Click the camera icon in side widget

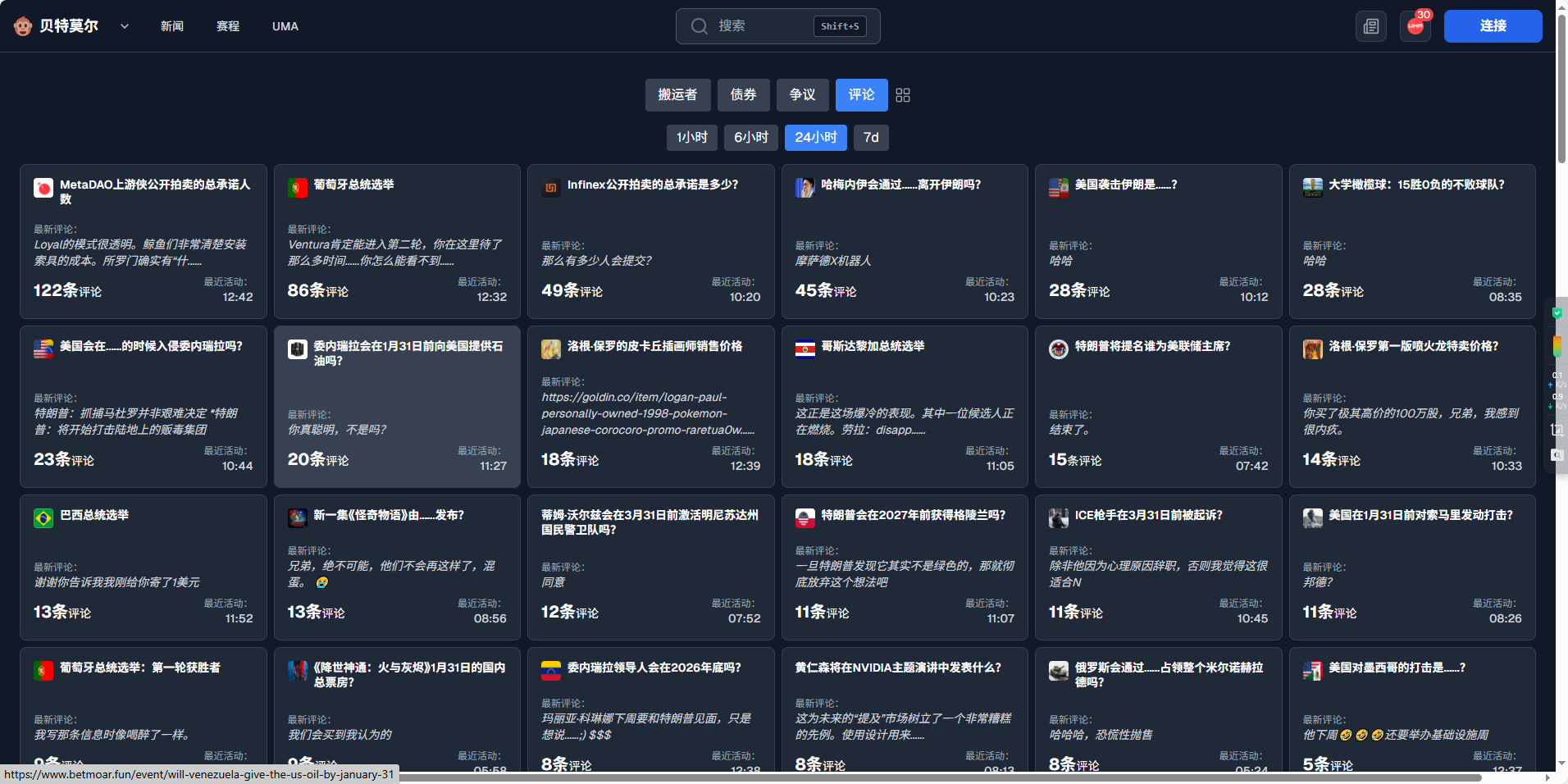(x=1557, y=455)
